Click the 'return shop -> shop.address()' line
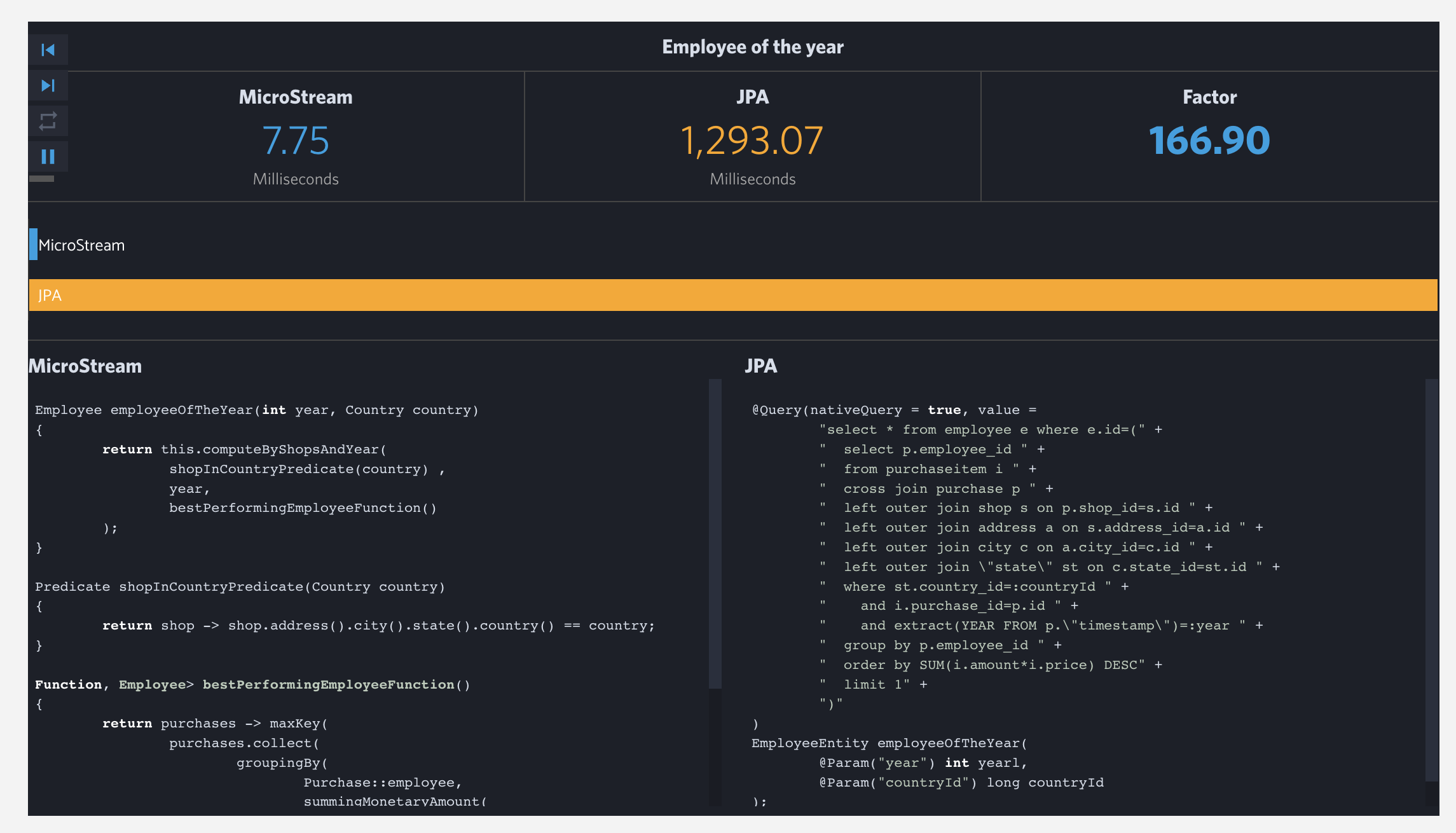1456x833 pixels. pos(379,626)
